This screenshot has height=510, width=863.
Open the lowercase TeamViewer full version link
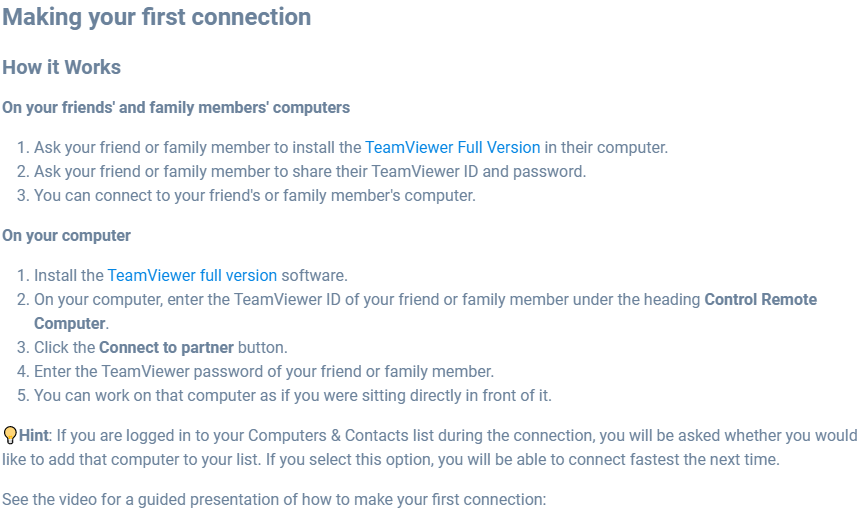click(x=192, y=275)
